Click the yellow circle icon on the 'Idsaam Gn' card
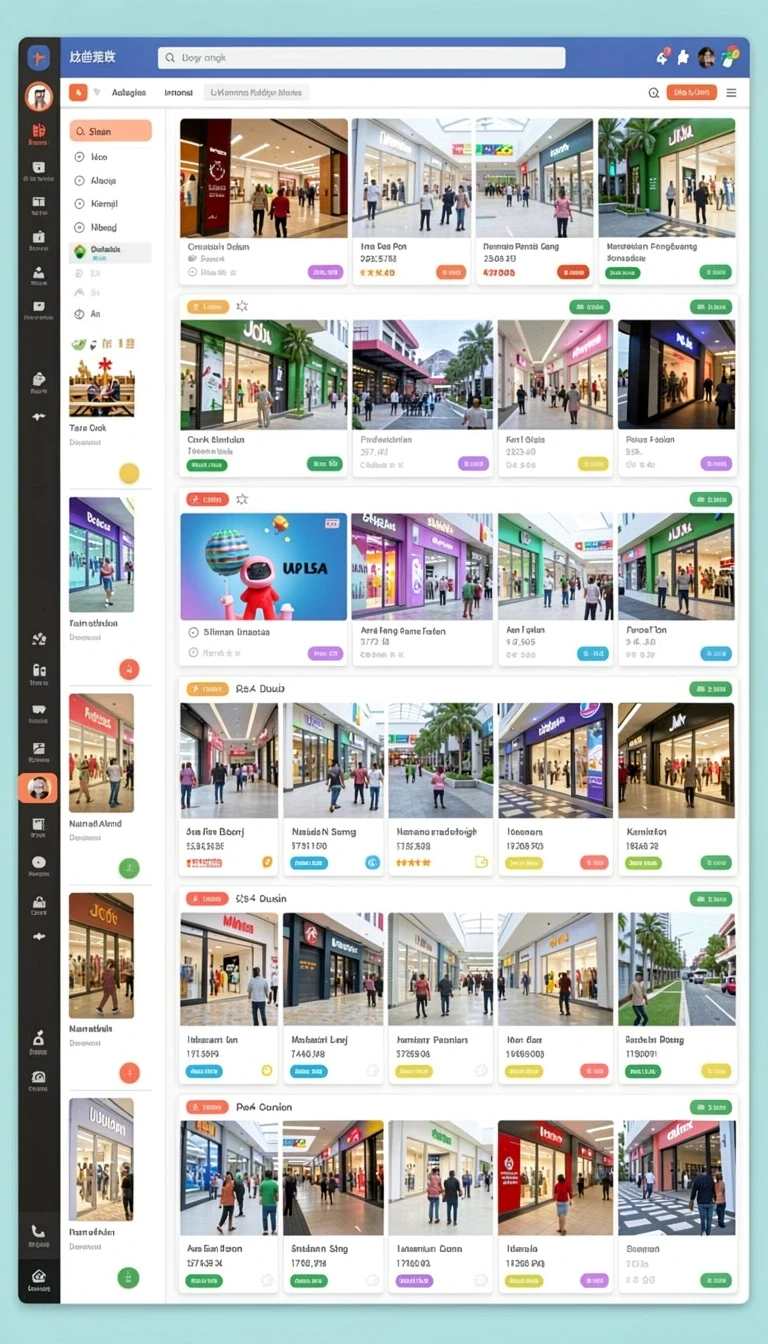Viewport: 768px width, 1344px height. (x=267, y=1070)
